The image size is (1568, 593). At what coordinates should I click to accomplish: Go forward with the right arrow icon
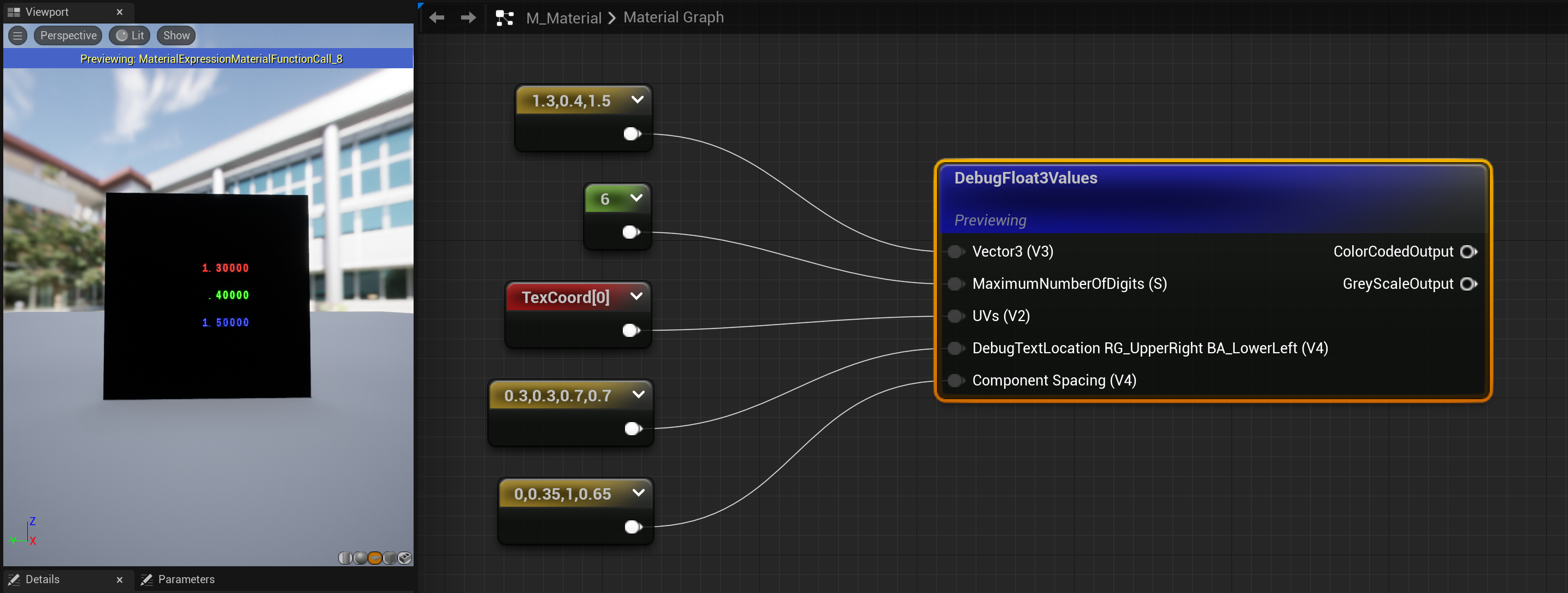pyautogui.click(x=468, y=17)
